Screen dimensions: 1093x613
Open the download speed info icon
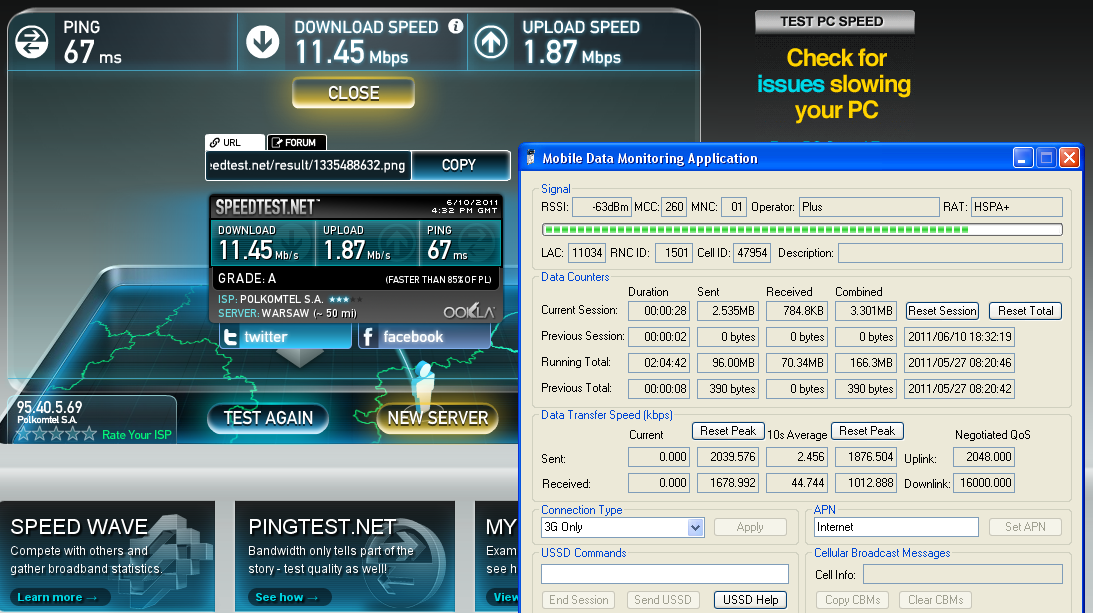point(456,27)
